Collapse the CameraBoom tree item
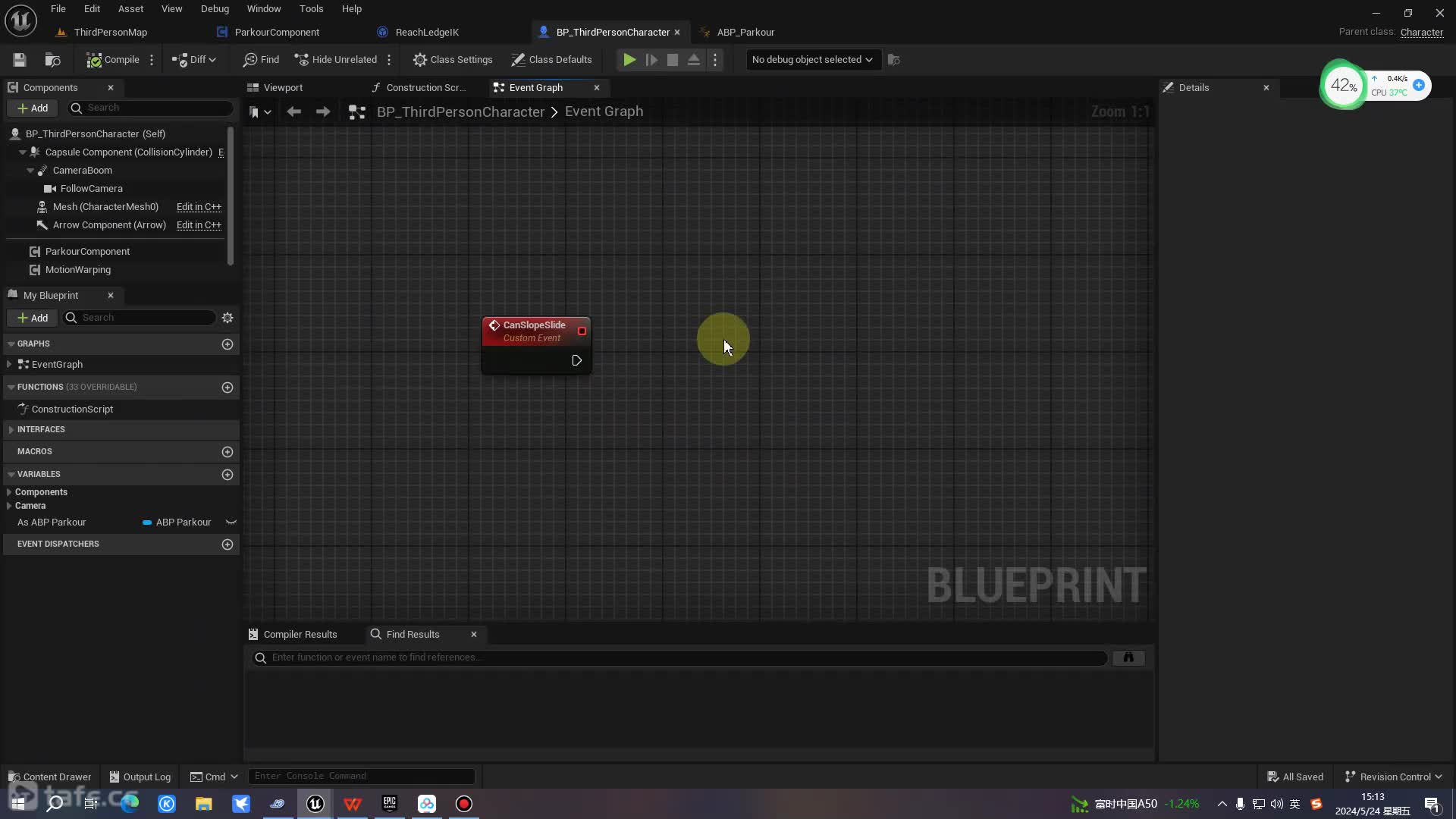Screen dimensions: 1456x819 pyautogui.click(x=30, y=171)
